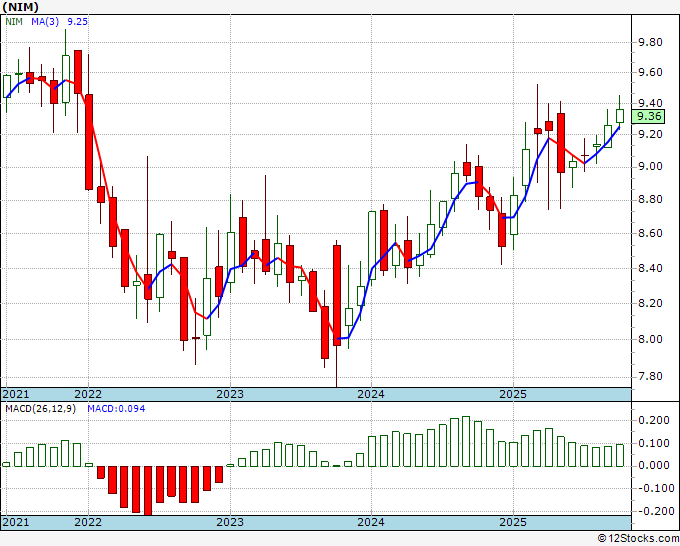680x546 pixels.
Task: Click the MA(3) indicator label
Action: click(x=45, y=22)
